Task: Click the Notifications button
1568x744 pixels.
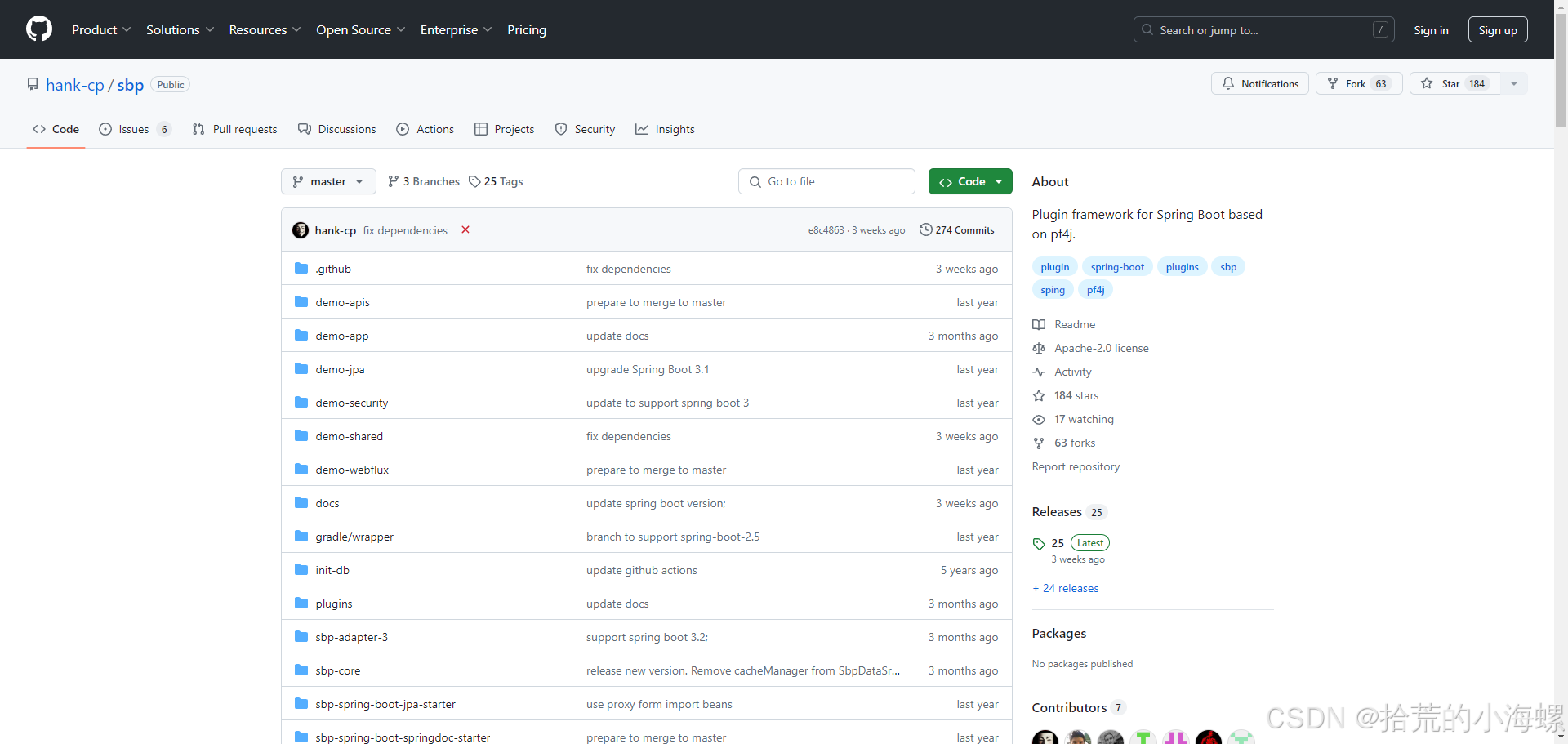Action: [1260, 83]
